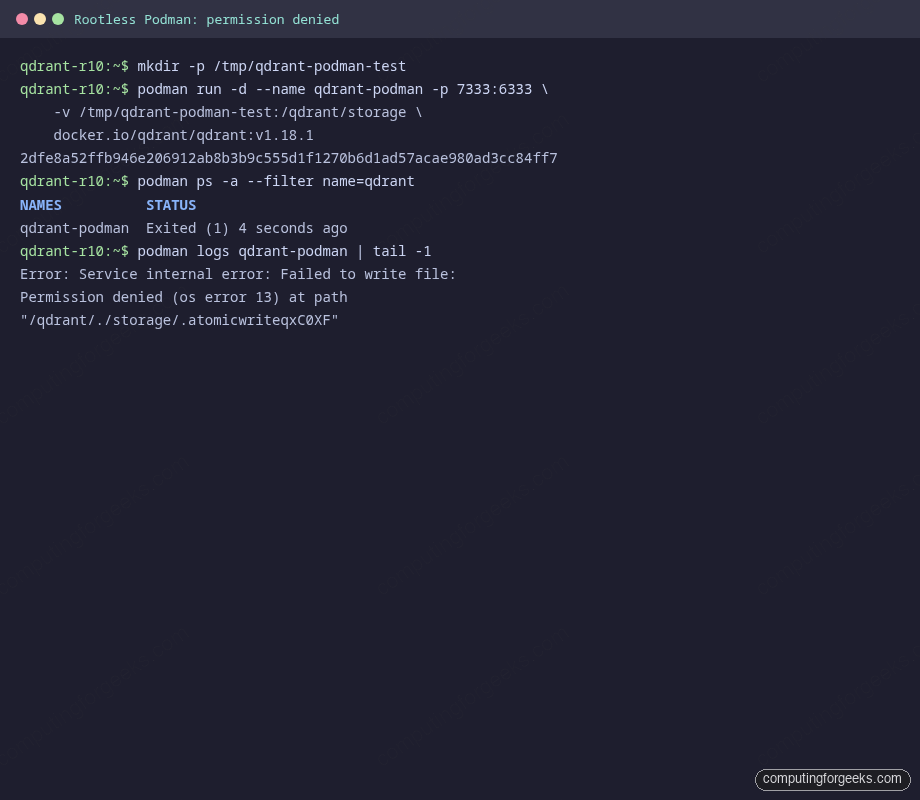The width and height of the screenshot is (920, 800).
Task: Click the 'Exited (1) 4 seconds ago' status
Action: coord(246,228)
